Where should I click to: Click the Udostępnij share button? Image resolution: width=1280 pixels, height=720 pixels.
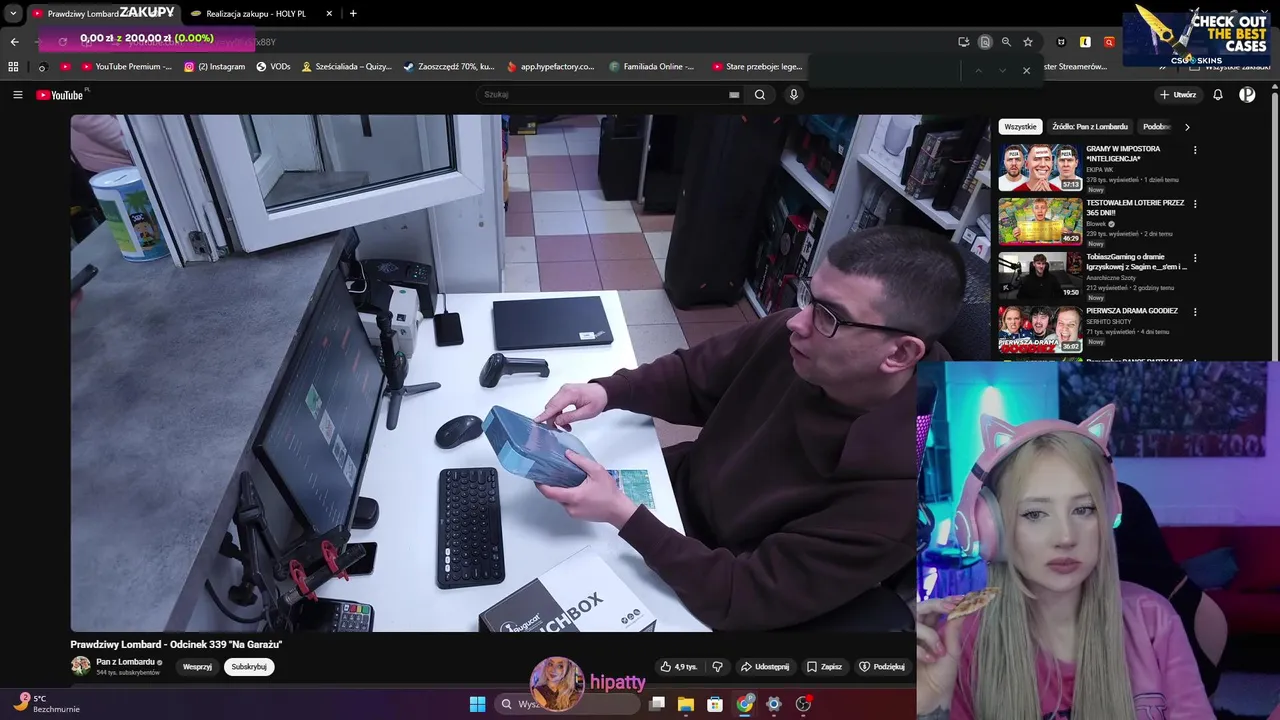point(765,667)
